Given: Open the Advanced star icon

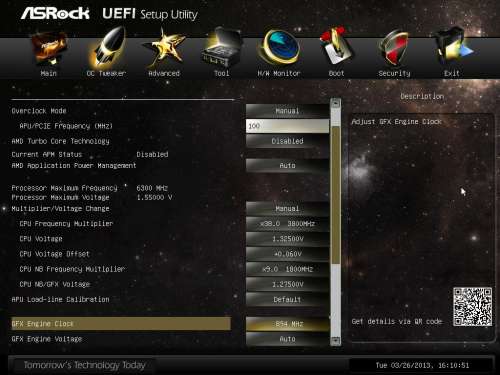Looking at the screenshot, I should (164, 48).
